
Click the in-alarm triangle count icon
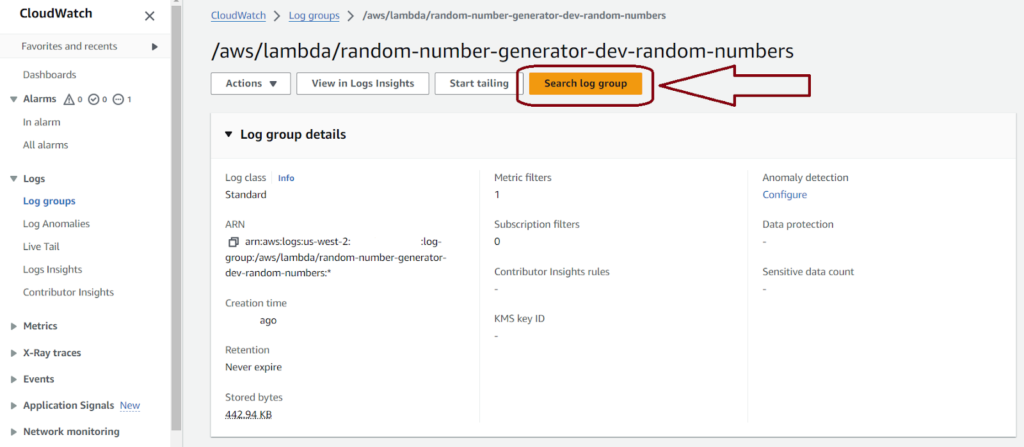69,99
